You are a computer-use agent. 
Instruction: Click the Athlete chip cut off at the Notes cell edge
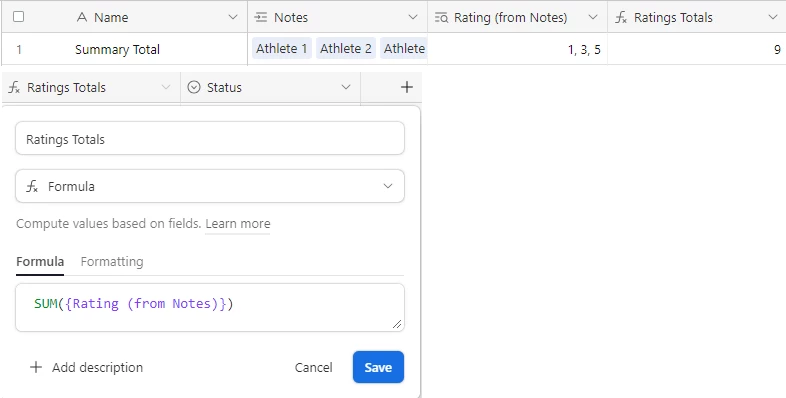404,49
